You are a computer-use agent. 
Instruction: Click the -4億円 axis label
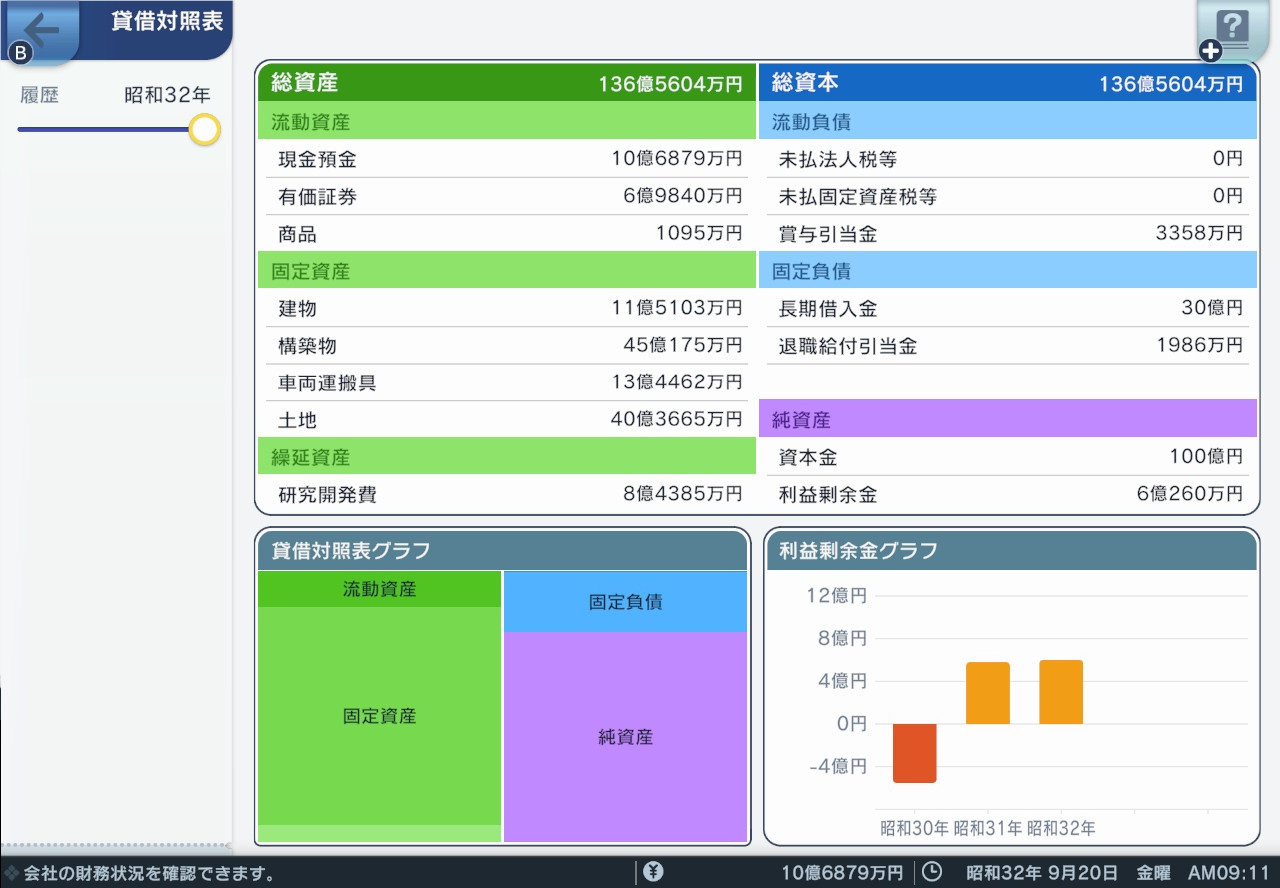pyautogui.click(x=838, y=766)
